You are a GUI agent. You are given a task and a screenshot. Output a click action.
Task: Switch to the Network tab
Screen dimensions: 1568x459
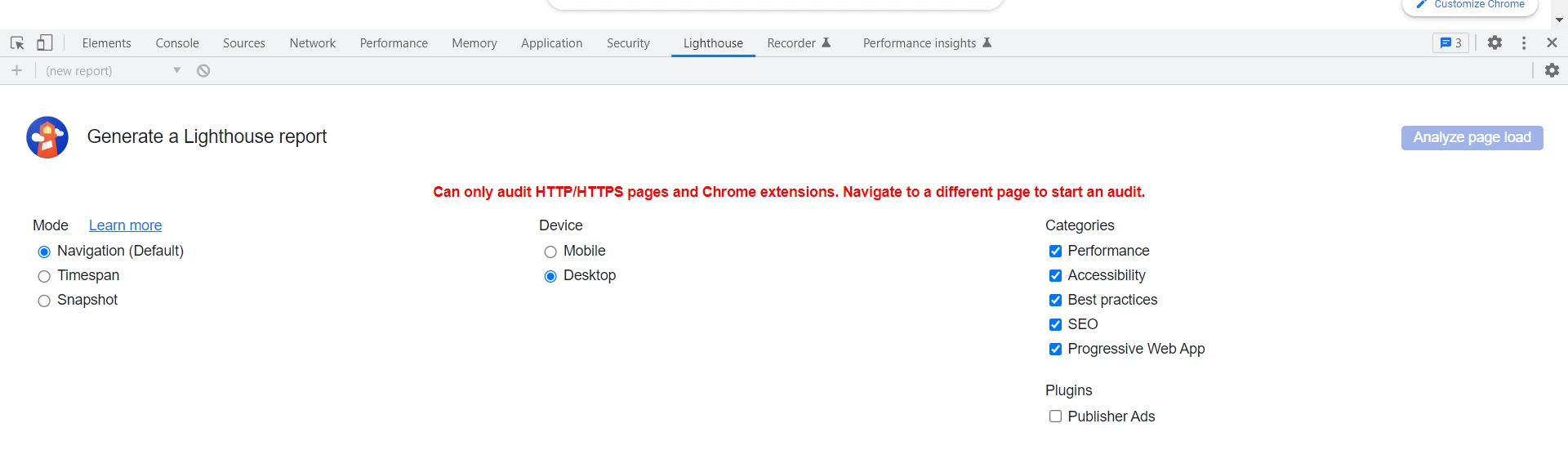tap(313, 43)
